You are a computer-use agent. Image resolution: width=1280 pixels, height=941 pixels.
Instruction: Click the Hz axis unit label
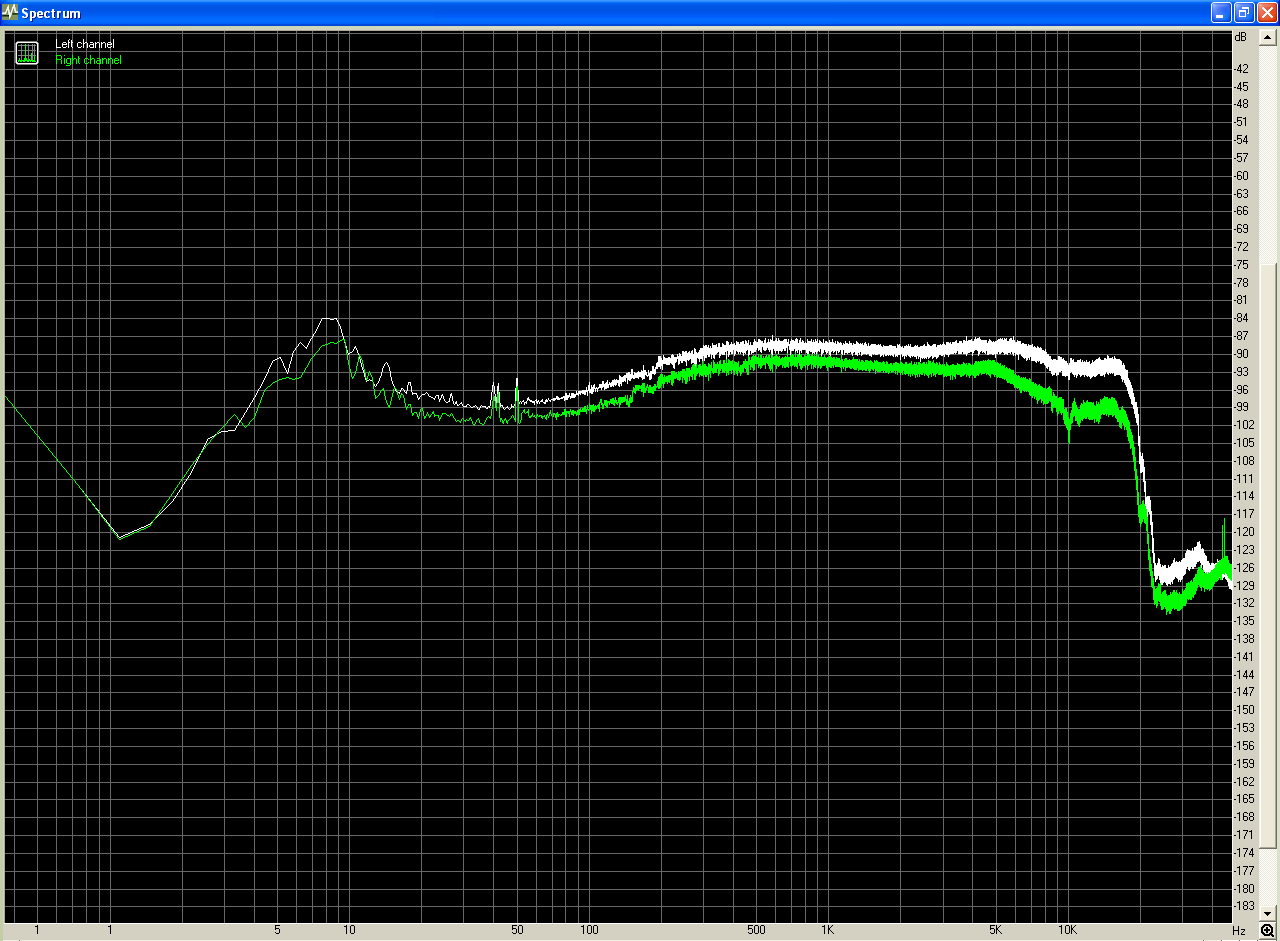1239,931
